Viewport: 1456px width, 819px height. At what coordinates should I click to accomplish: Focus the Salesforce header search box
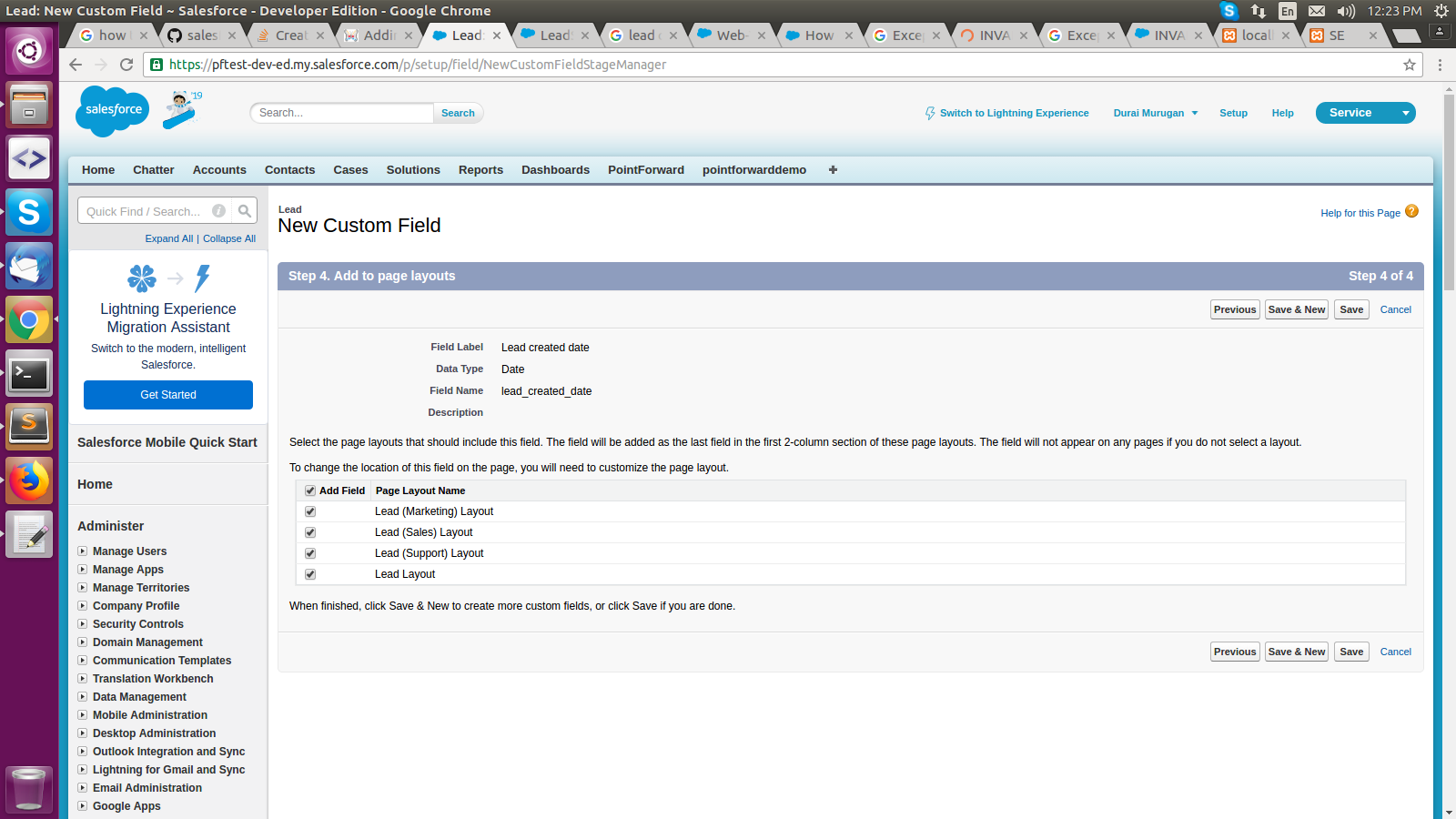[x=342, y=113]
